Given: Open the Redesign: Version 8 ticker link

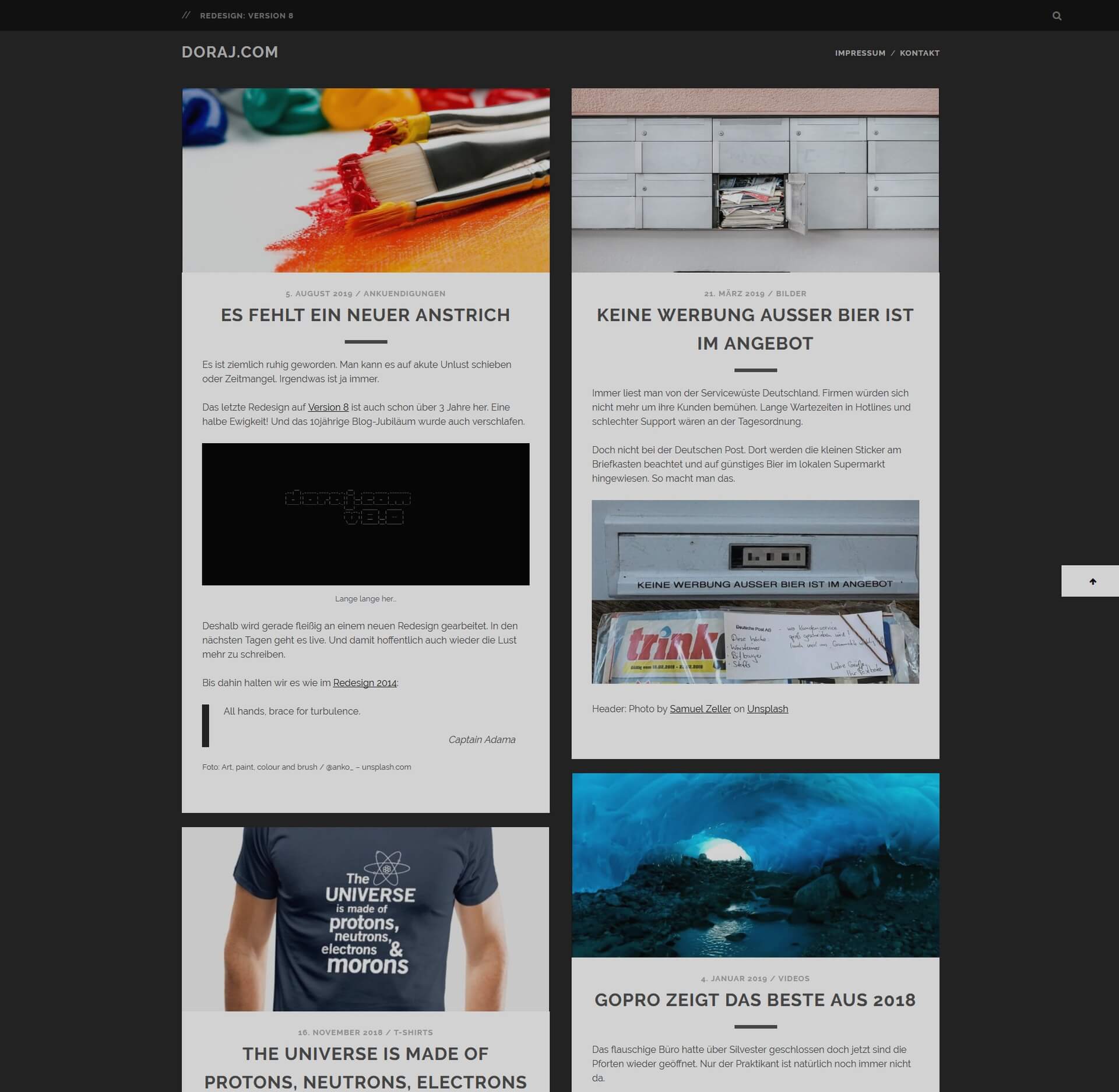Looking at the screenshot, I should click(x=246, y=16).
